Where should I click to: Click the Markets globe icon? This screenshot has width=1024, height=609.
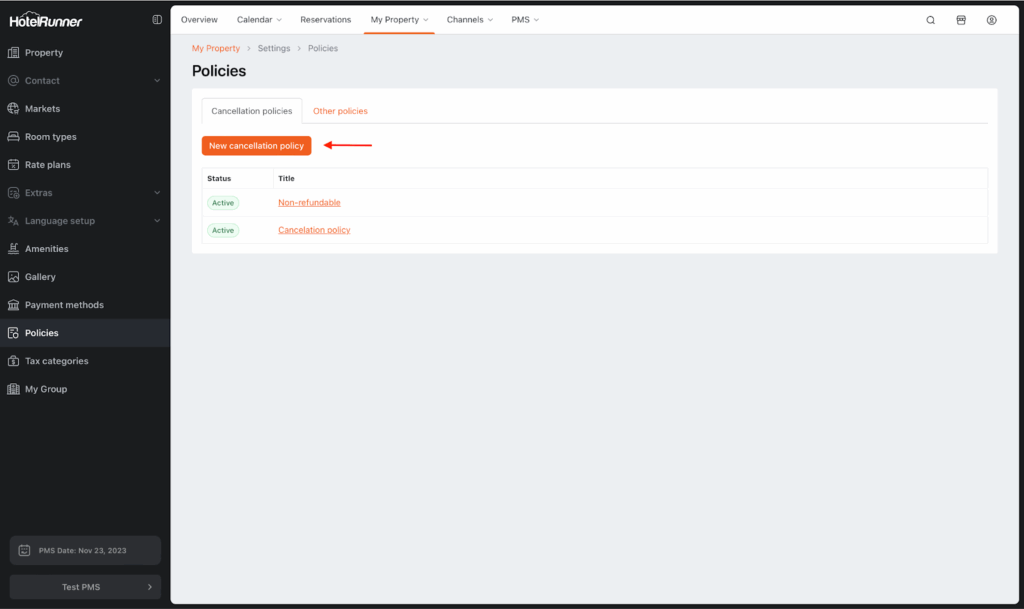pos(14,109)
